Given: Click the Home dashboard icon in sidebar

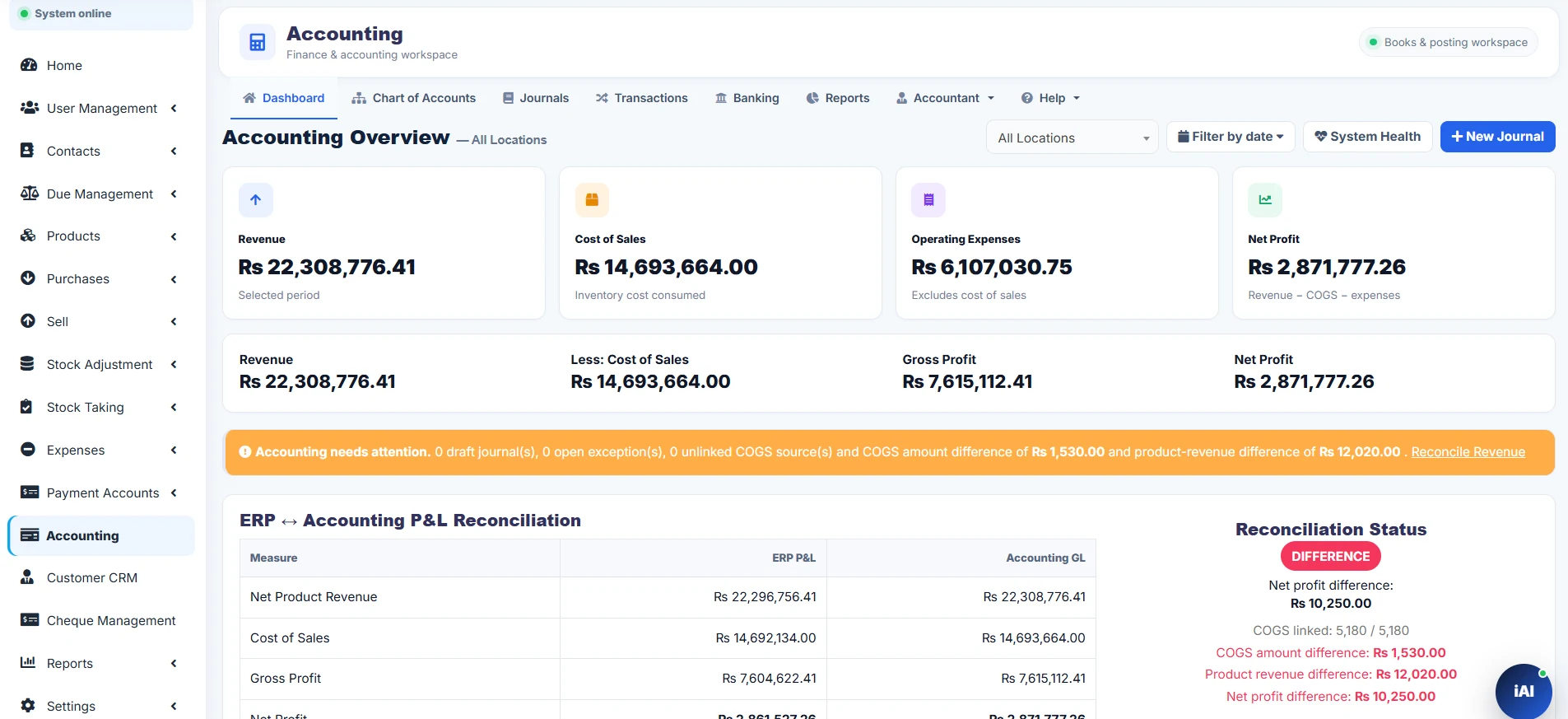Looking at the screenshot, I should pos(29,65).
